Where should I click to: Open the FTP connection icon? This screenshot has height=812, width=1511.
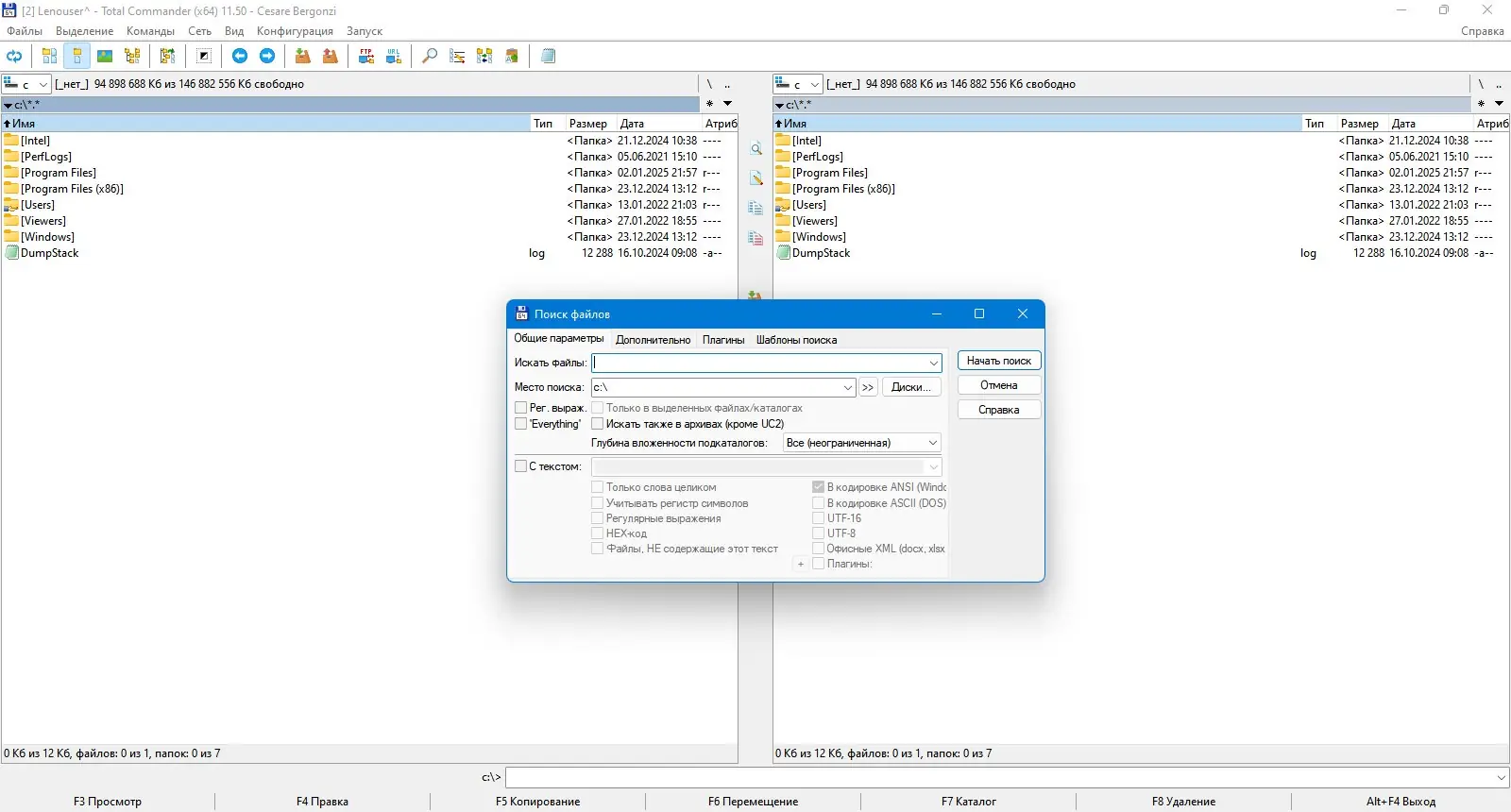coord(366,56)
